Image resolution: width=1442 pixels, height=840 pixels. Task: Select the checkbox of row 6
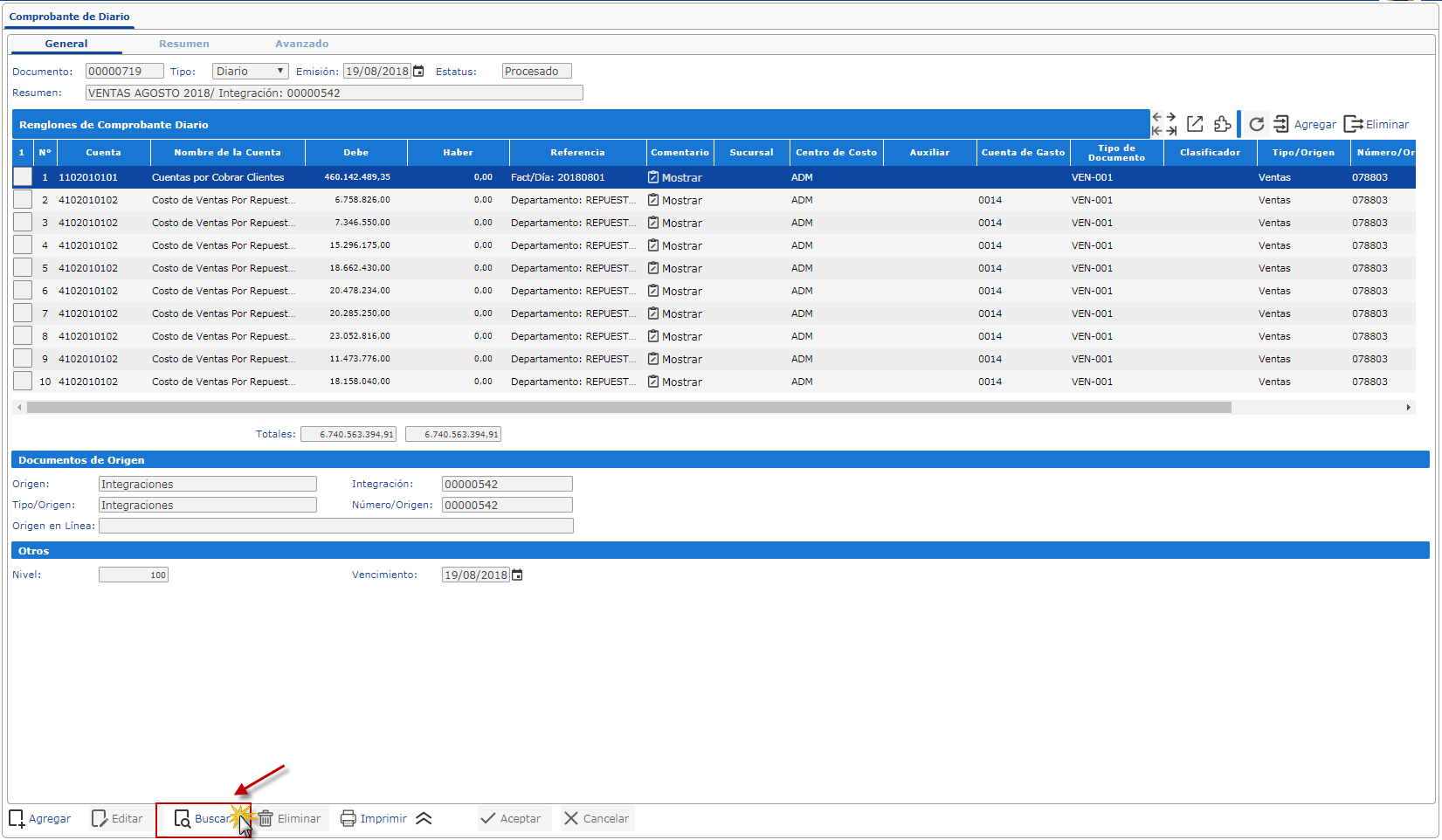[x=23, y=290]
